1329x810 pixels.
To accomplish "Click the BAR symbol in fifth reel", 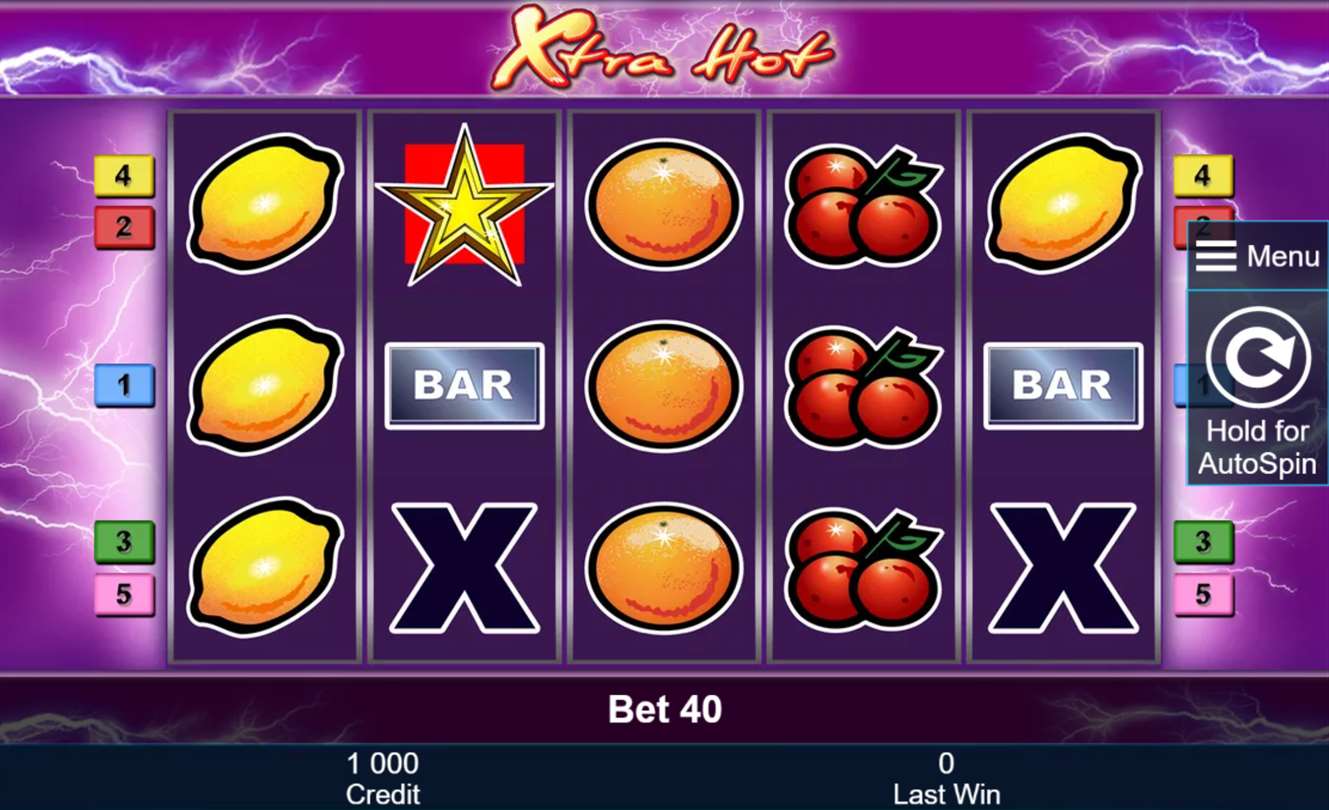I will [x=1064, y=386].
